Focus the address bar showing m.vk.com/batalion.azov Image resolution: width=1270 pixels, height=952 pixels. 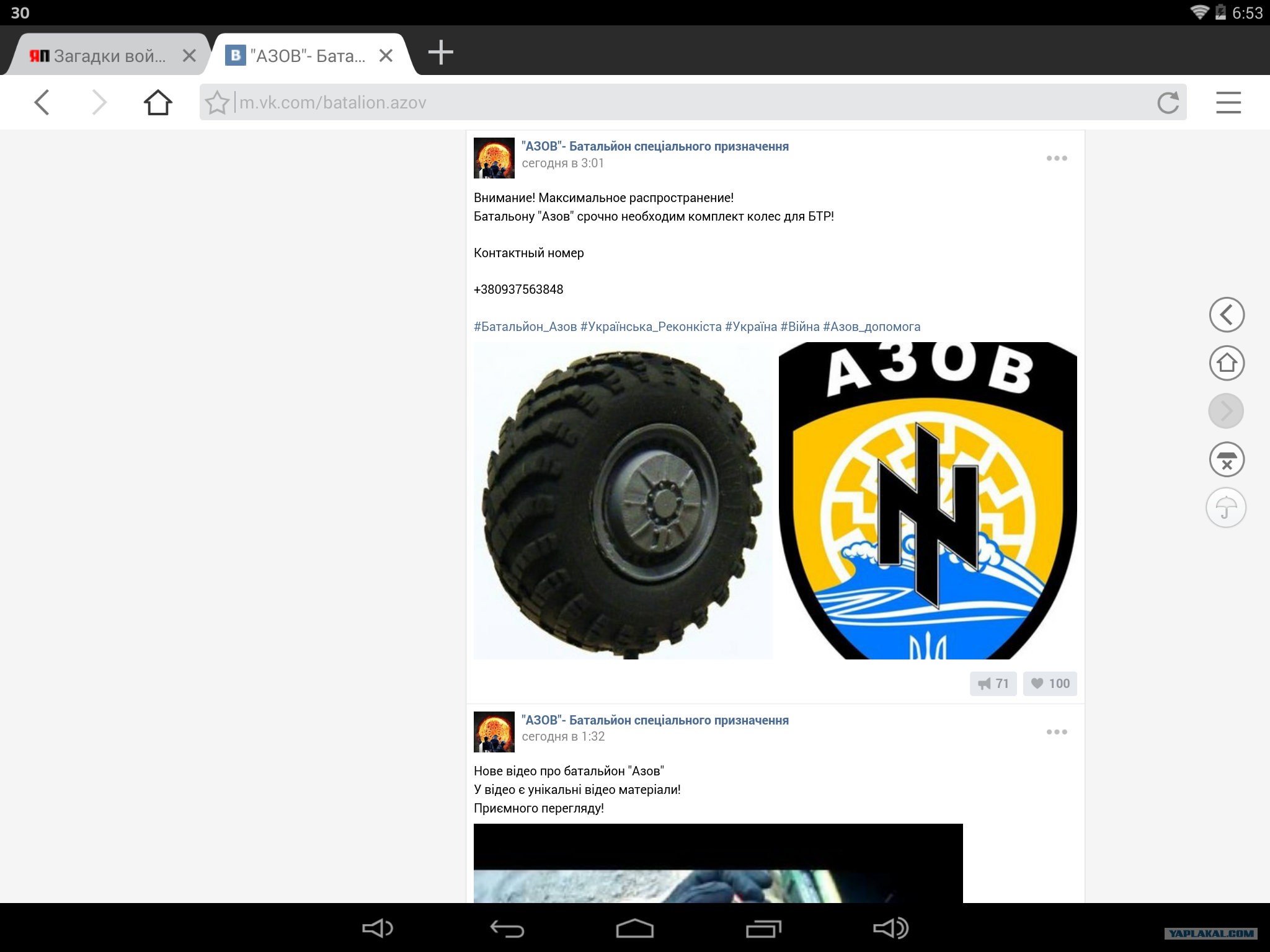tap(693, 102)
